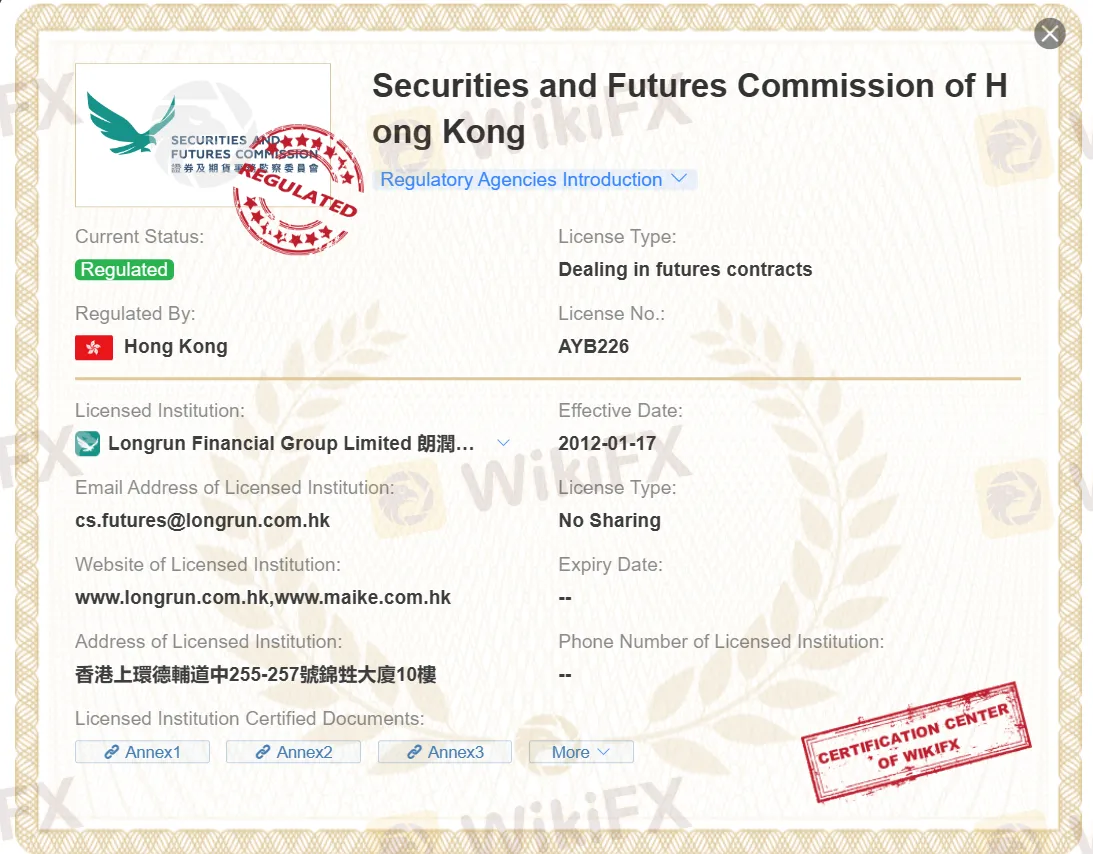Close the certification popup window

pyautogui.click(x=1049, y=33)
